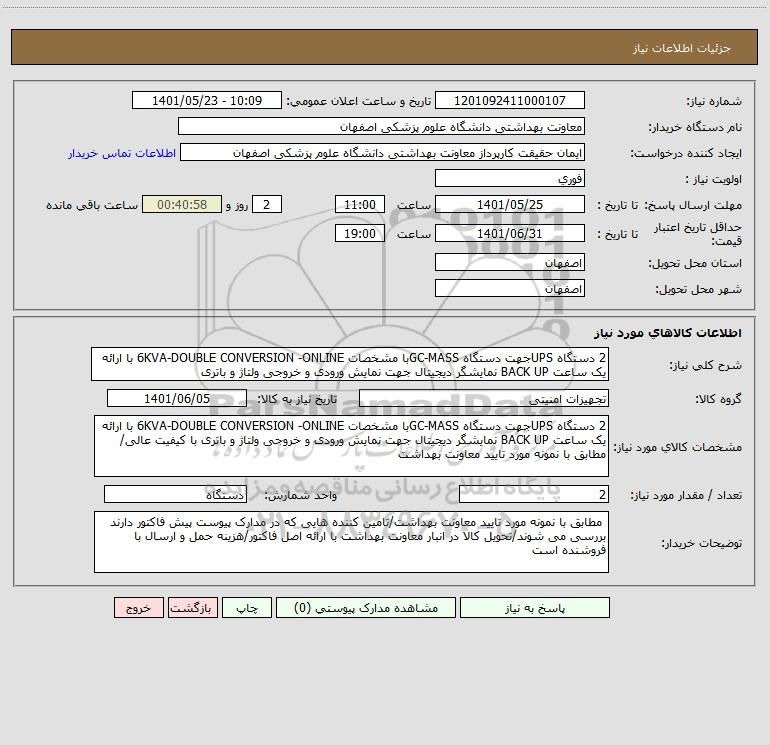Screen dimensions: 770x745
Task: Click the واحد شمارش field دستگاه
Action: [175, 495]
